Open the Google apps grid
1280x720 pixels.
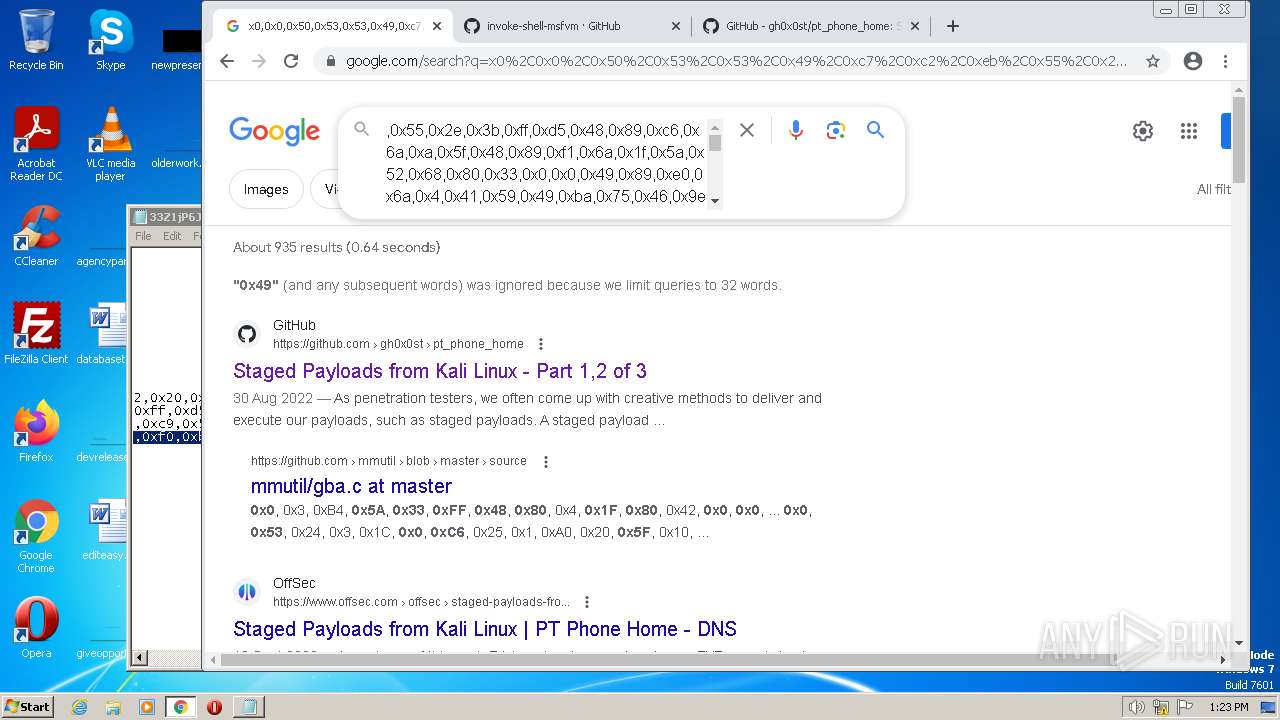point(1188,131)
